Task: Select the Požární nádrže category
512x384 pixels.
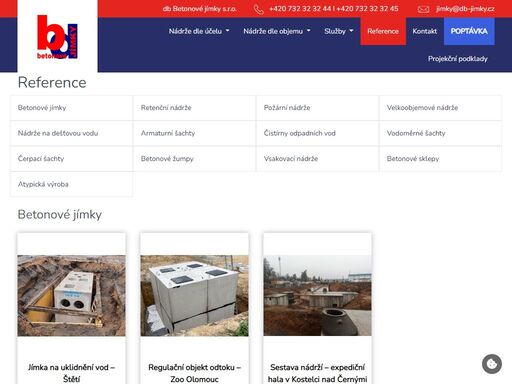Action: click(317, 108)
